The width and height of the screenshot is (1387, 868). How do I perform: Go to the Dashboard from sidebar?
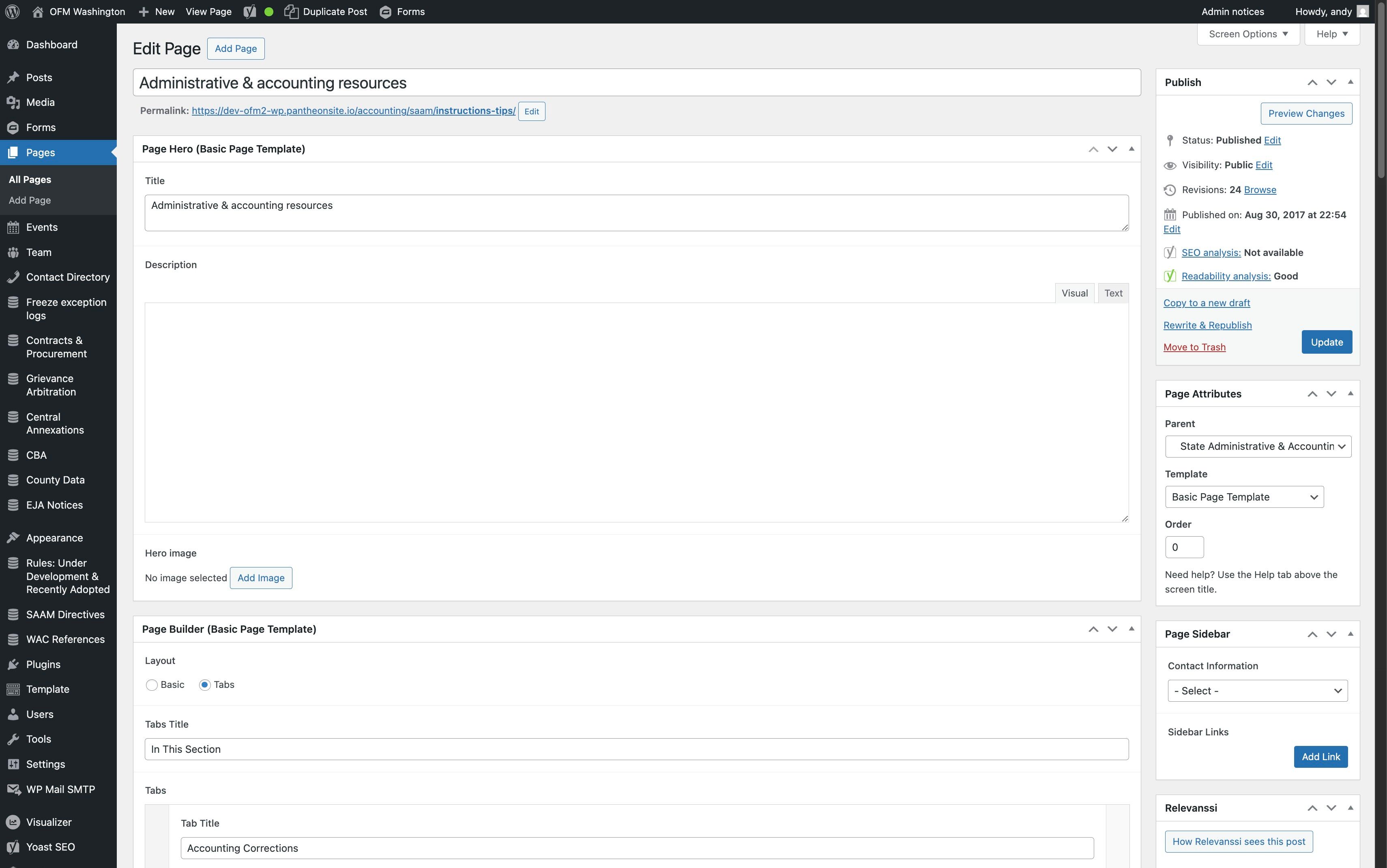[52, 45]
